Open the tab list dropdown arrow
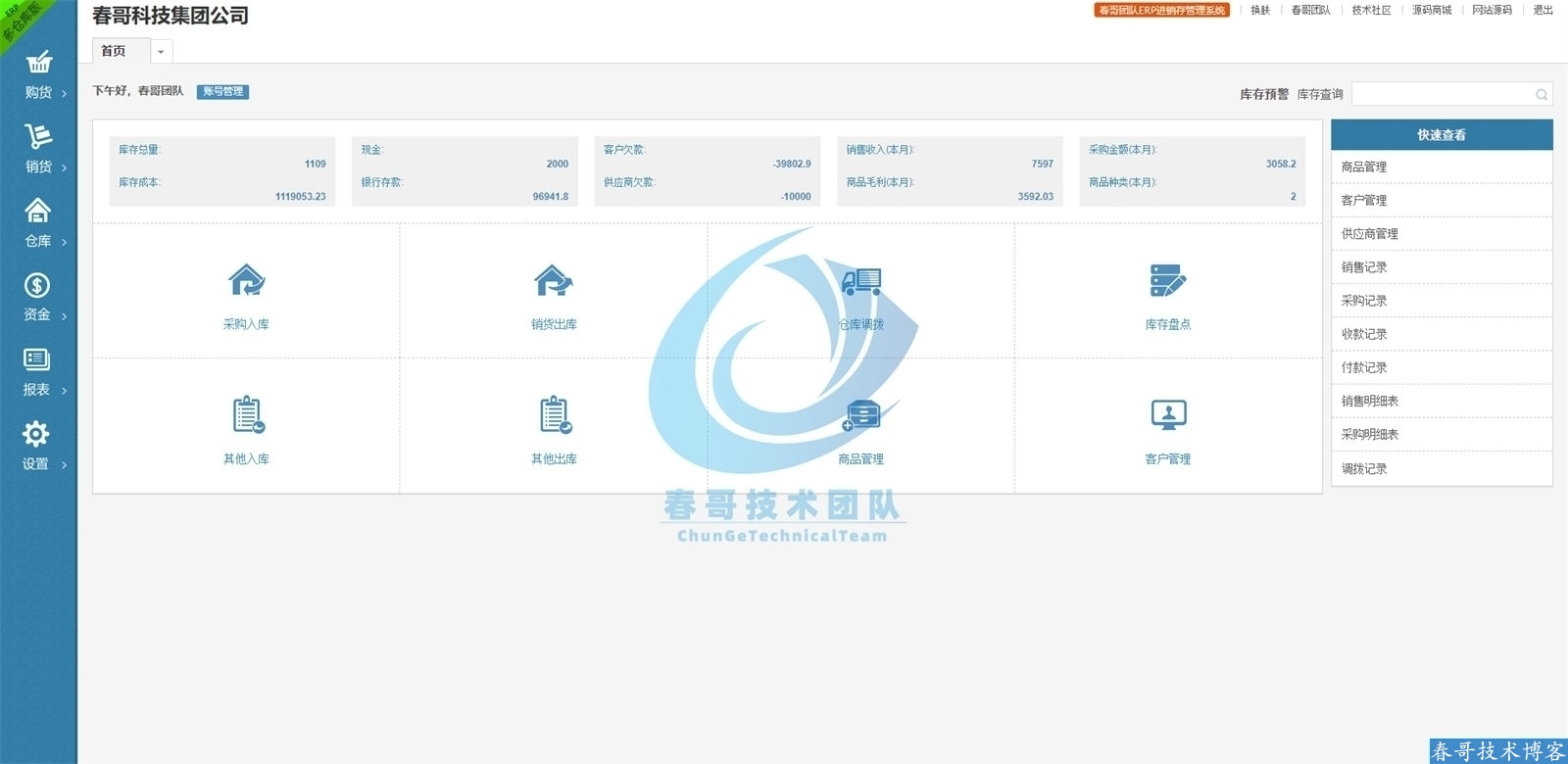 (x=161, y=52)
